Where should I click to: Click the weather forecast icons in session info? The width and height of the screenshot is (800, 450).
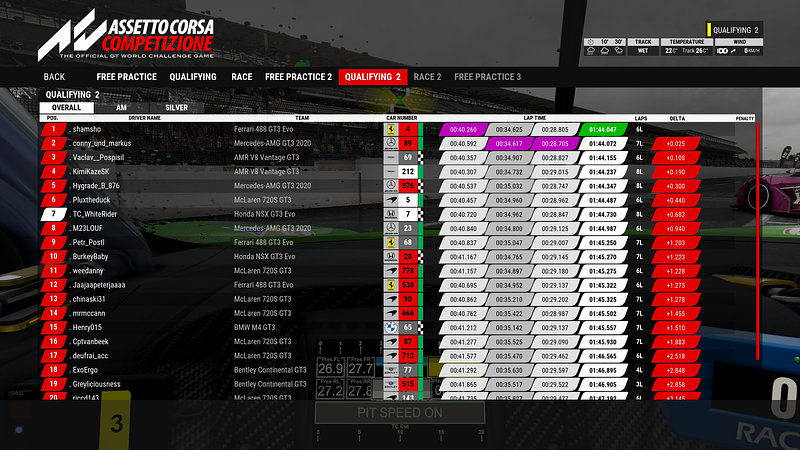coord(605,51)
